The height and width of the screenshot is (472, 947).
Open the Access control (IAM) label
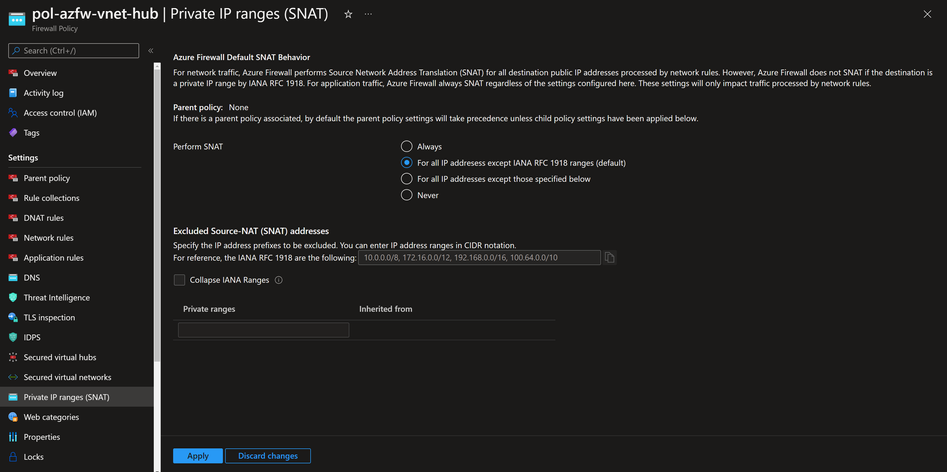pyautogui.click(x=60, y=113)
